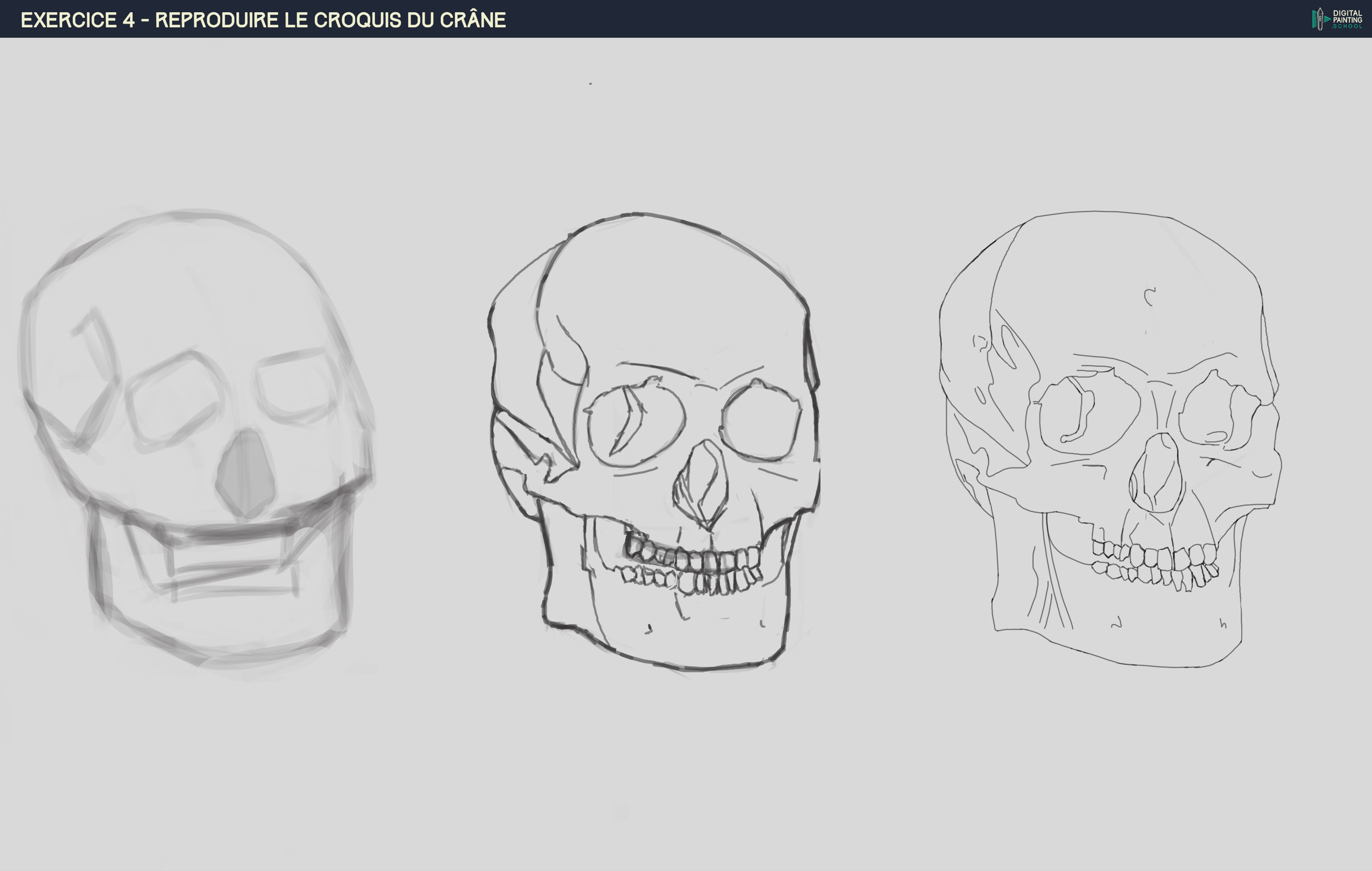Click the dark header bar
The height and width of the screenshot is (871, 1372).
[x=854, y=19]
